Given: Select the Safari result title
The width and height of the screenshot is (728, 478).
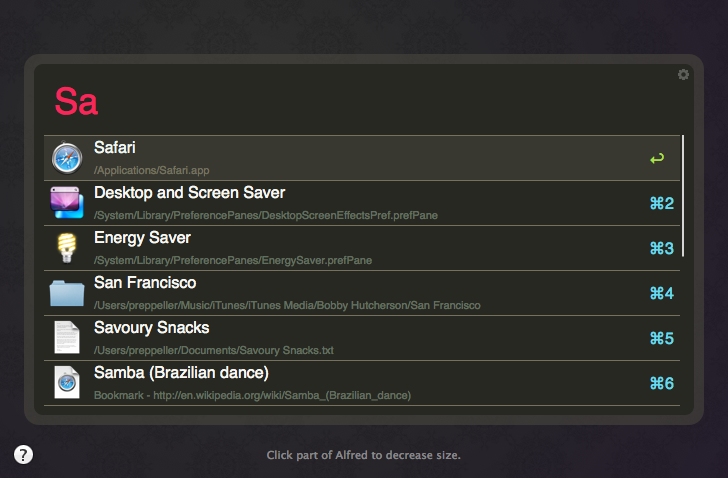Looking at the screenshot, I should (114, 148).
